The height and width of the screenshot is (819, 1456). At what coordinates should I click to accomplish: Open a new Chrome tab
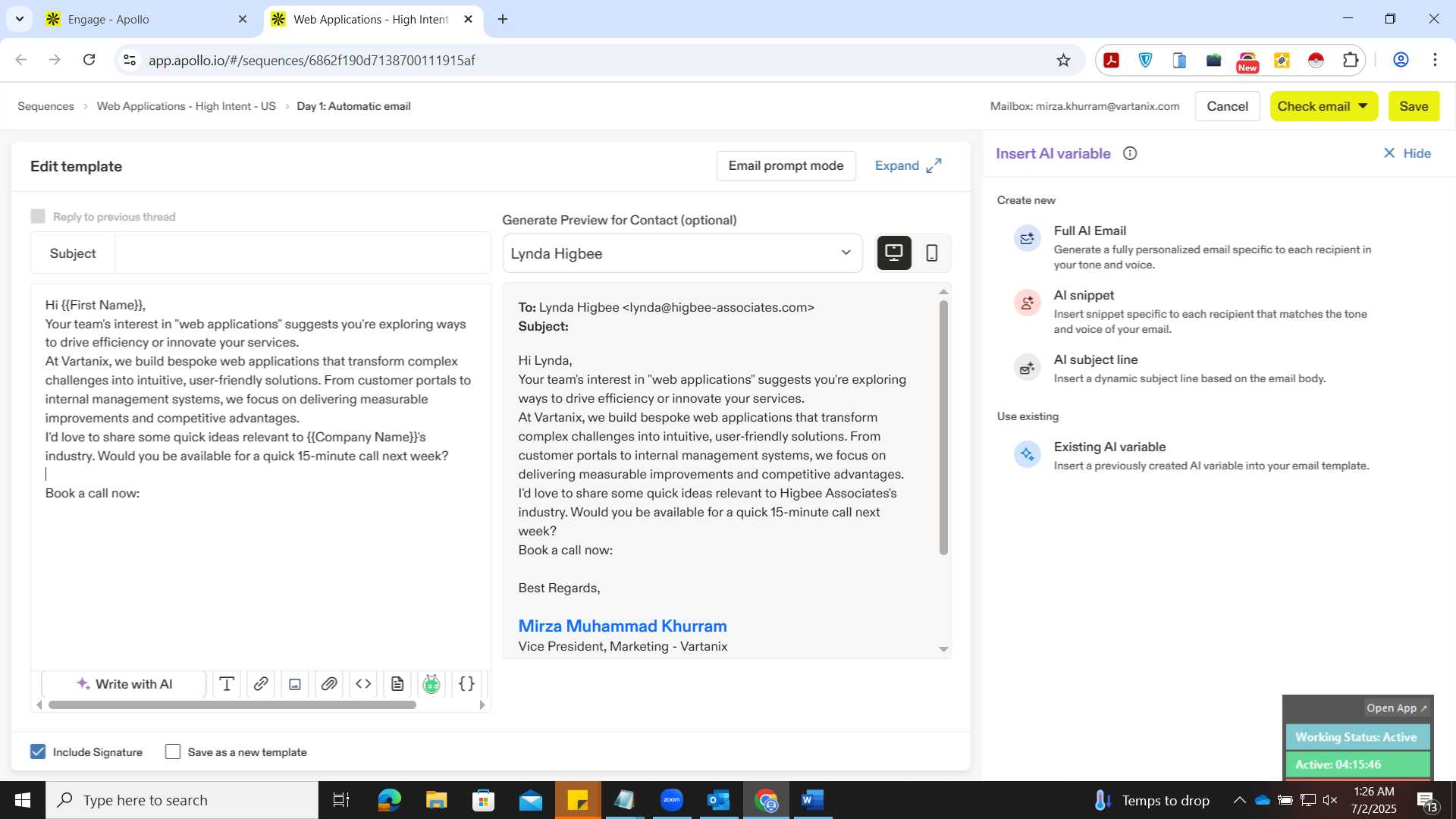(x=503, y=19)
